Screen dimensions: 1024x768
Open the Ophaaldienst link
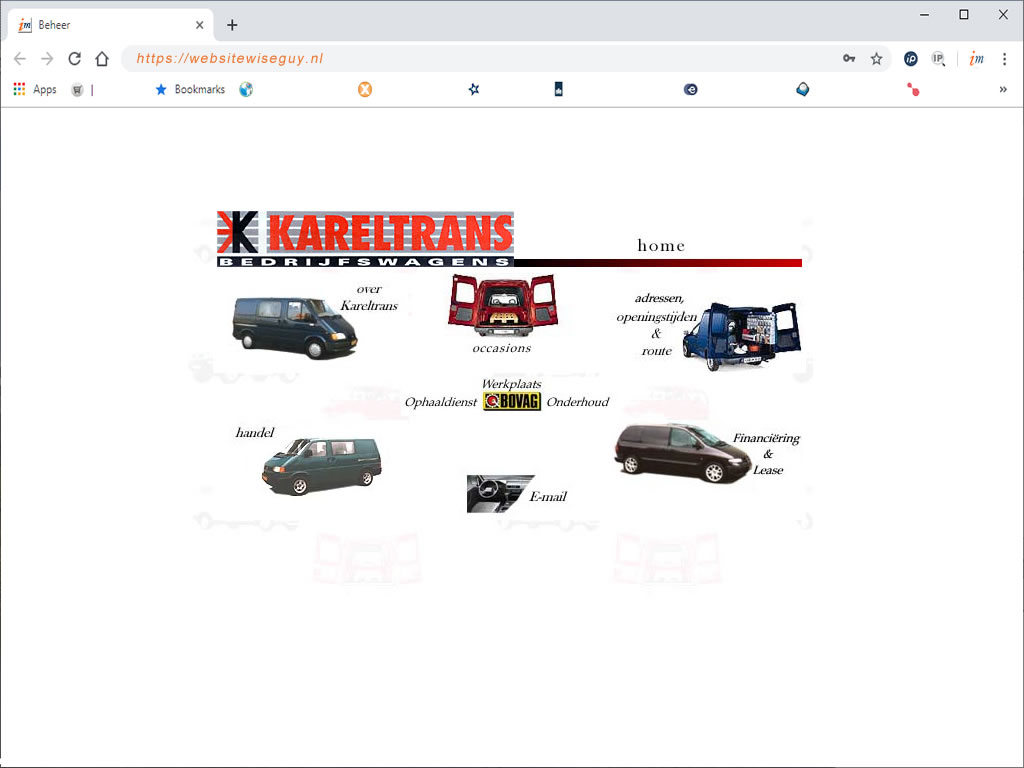pos(441,402)
